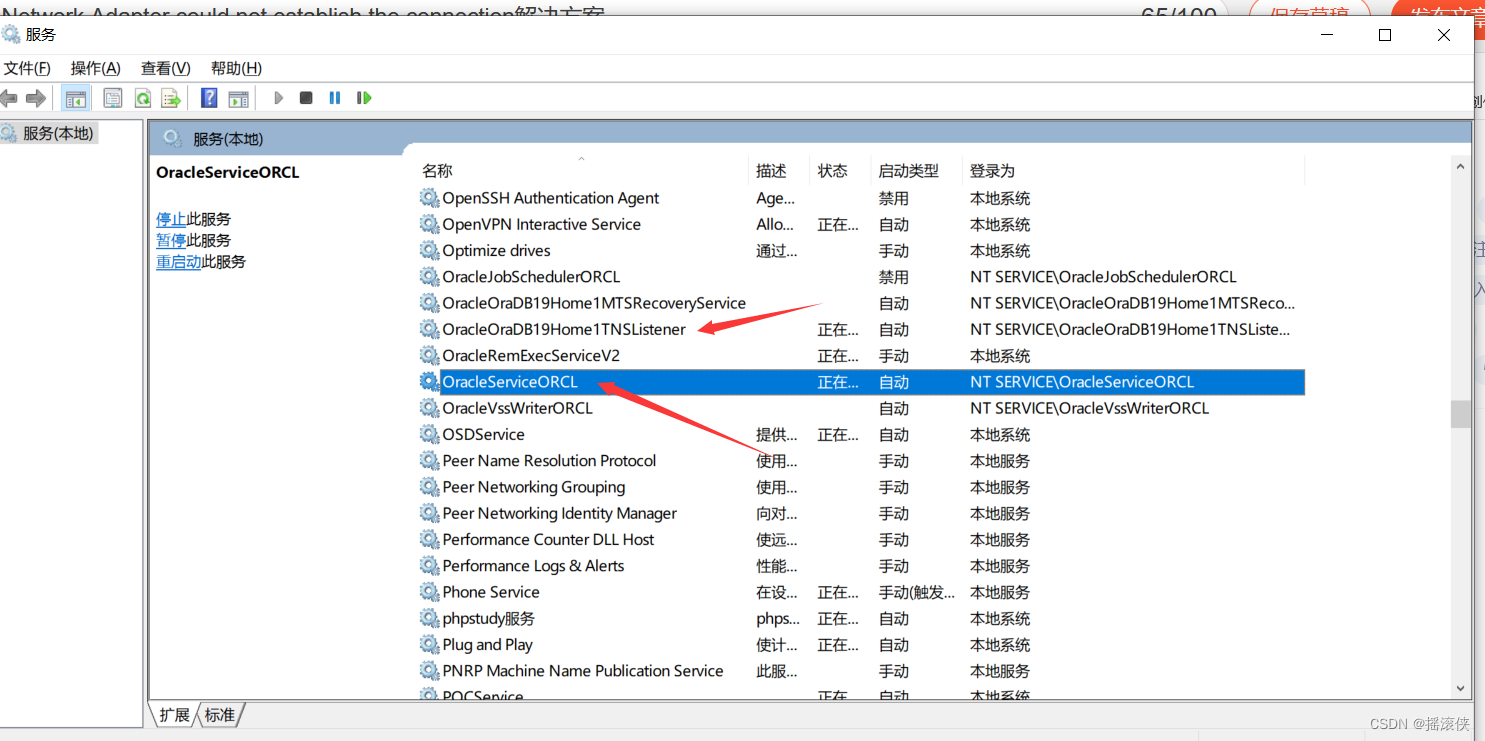Select the OracleOraDB19Home1TNSListener service row
The width and height of the screenshot is (1485, 741).
pyautogui.click(x=565, y=329)
